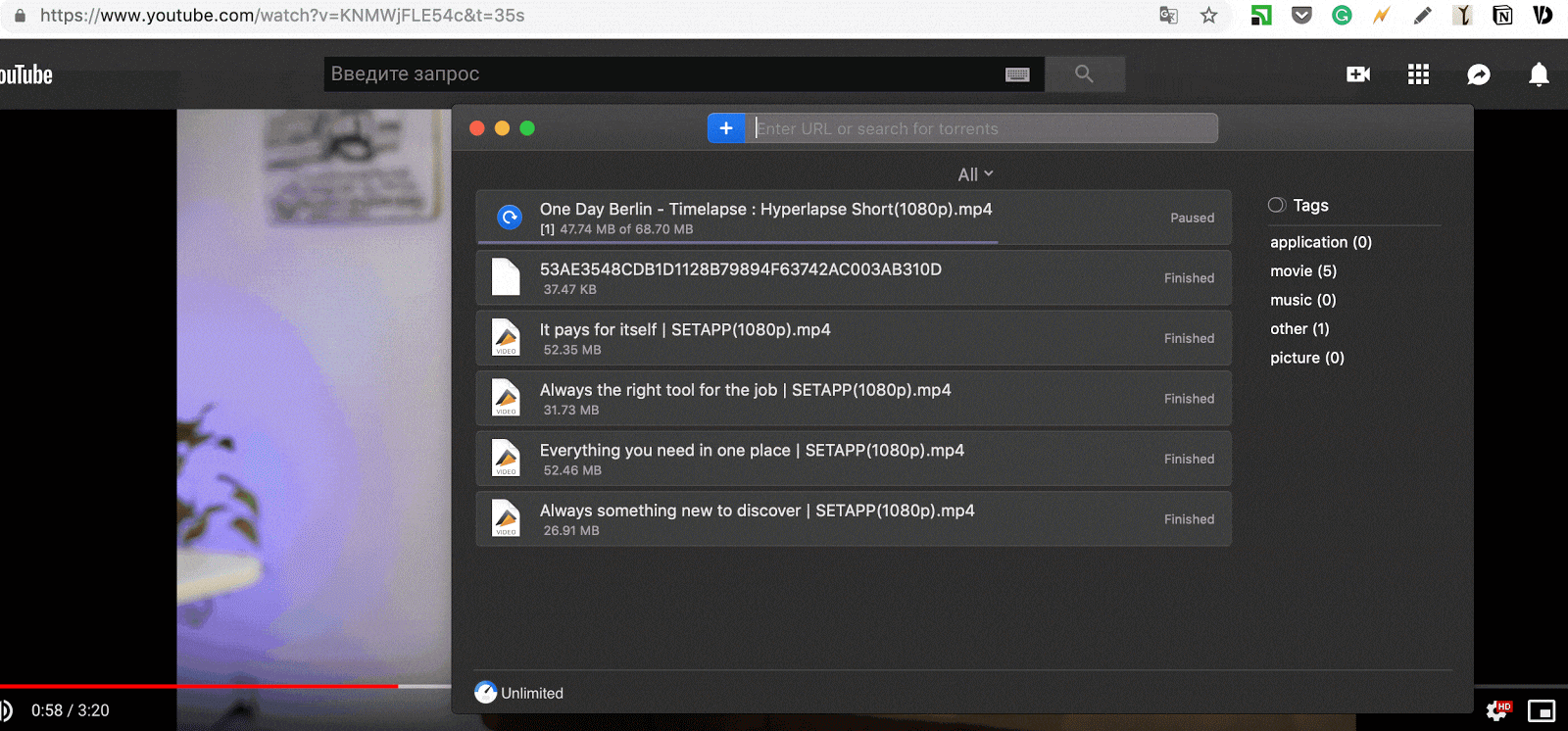Filter by other (1) tag
Screen dimensions: 1568x731
pos(1299,329)
